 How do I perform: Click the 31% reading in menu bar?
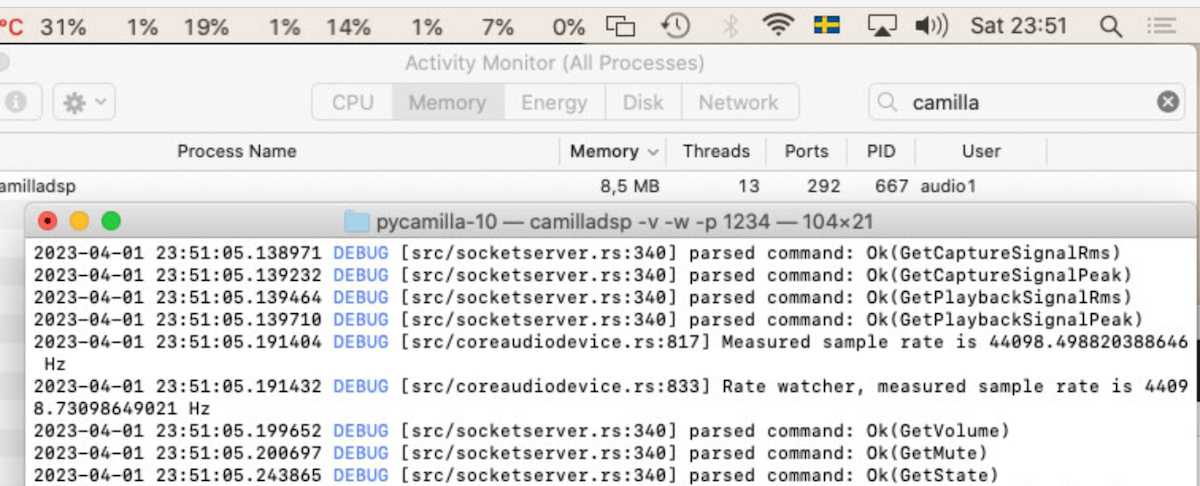63,27
